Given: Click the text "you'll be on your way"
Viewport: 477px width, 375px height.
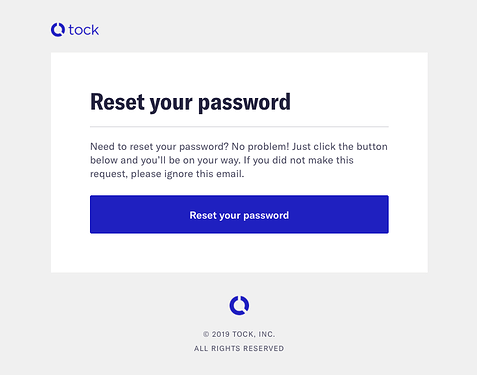Looking at the screenshot, I should pos(190,160).
